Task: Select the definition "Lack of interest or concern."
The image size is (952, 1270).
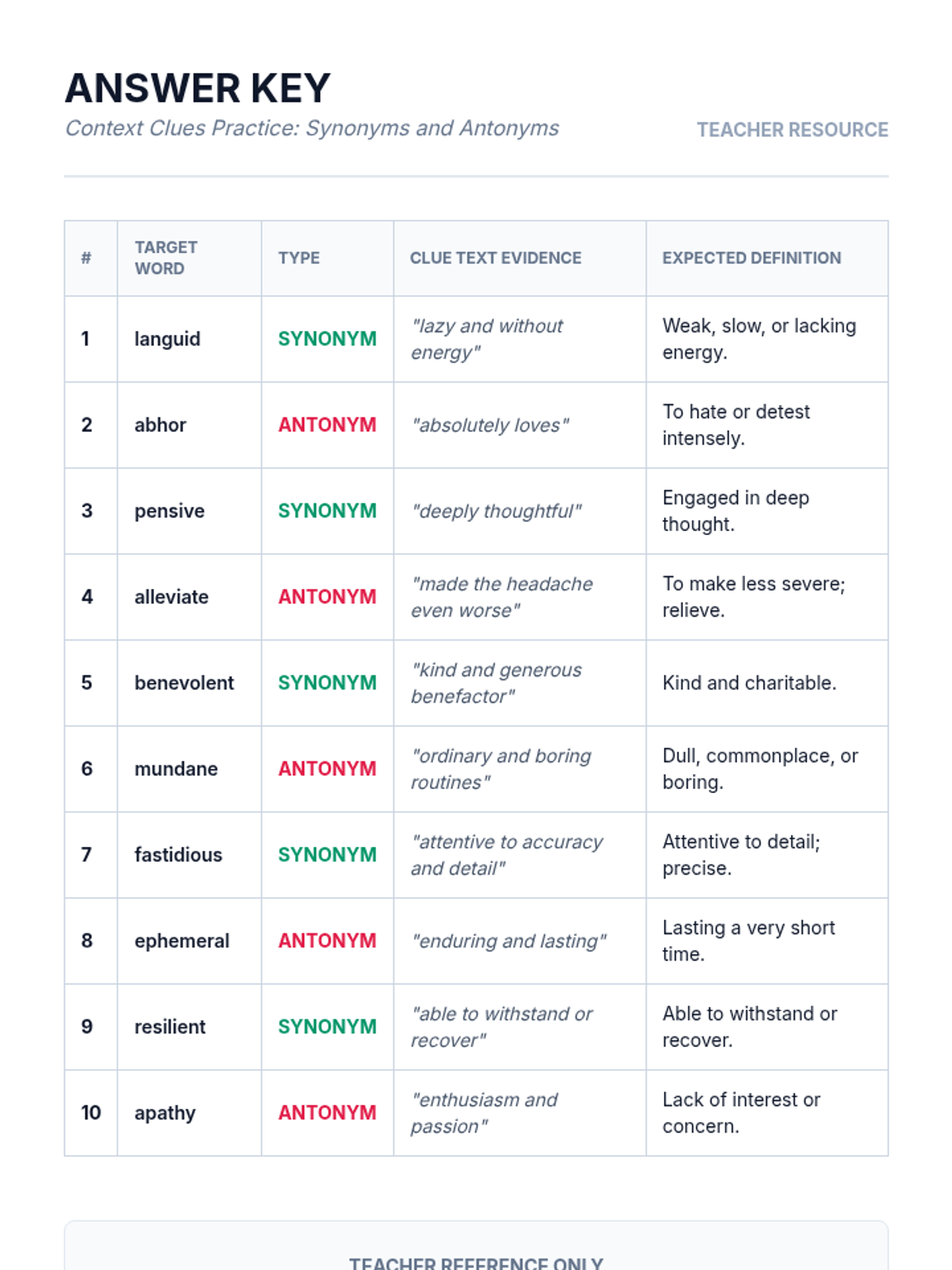Action: point(741,1113)
